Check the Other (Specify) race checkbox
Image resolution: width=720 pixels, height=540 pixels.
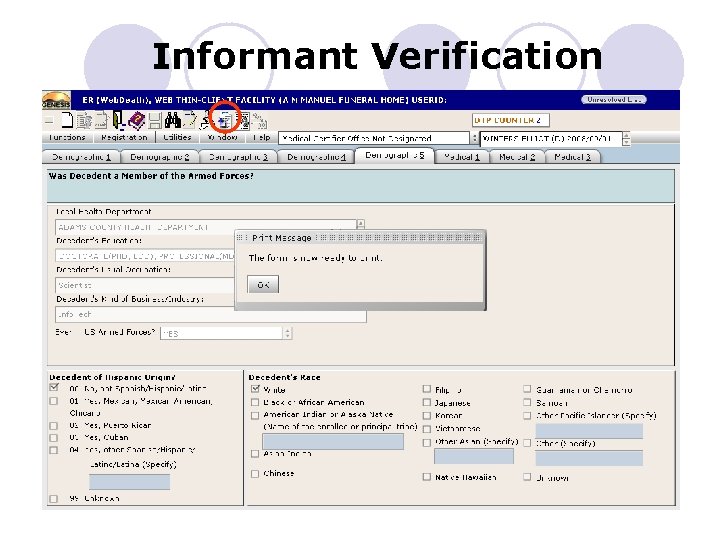[527, 443]
